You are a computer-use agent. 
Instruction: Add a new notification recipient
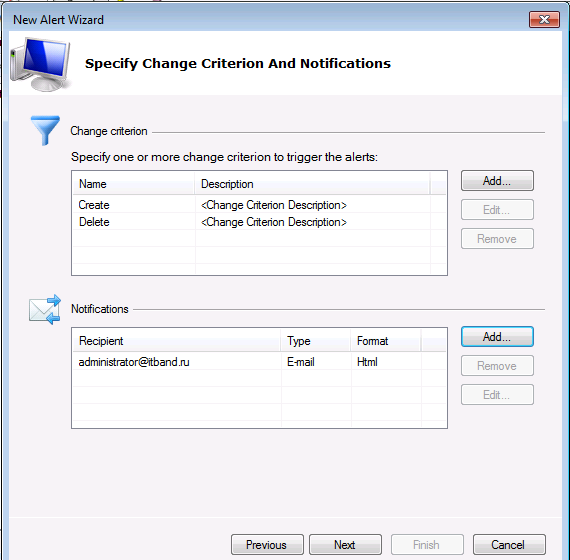(497, 337)
